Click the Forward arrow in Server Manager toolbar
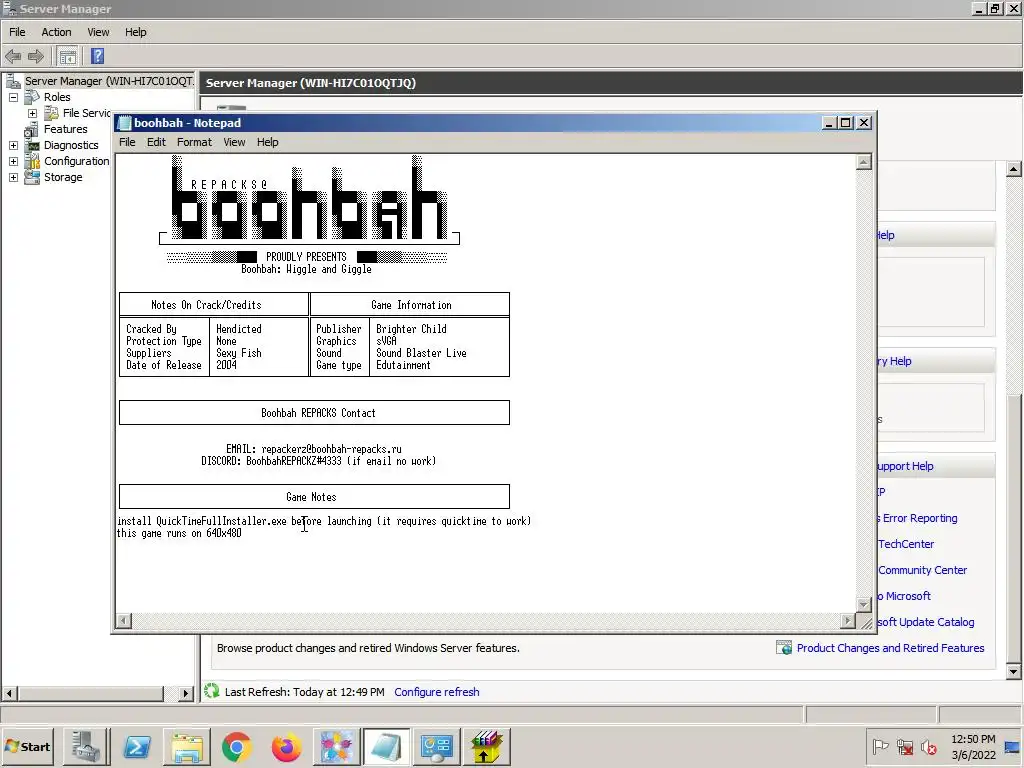The height and width of the screenshot is (768, 1024). click(x=36, y=56)
